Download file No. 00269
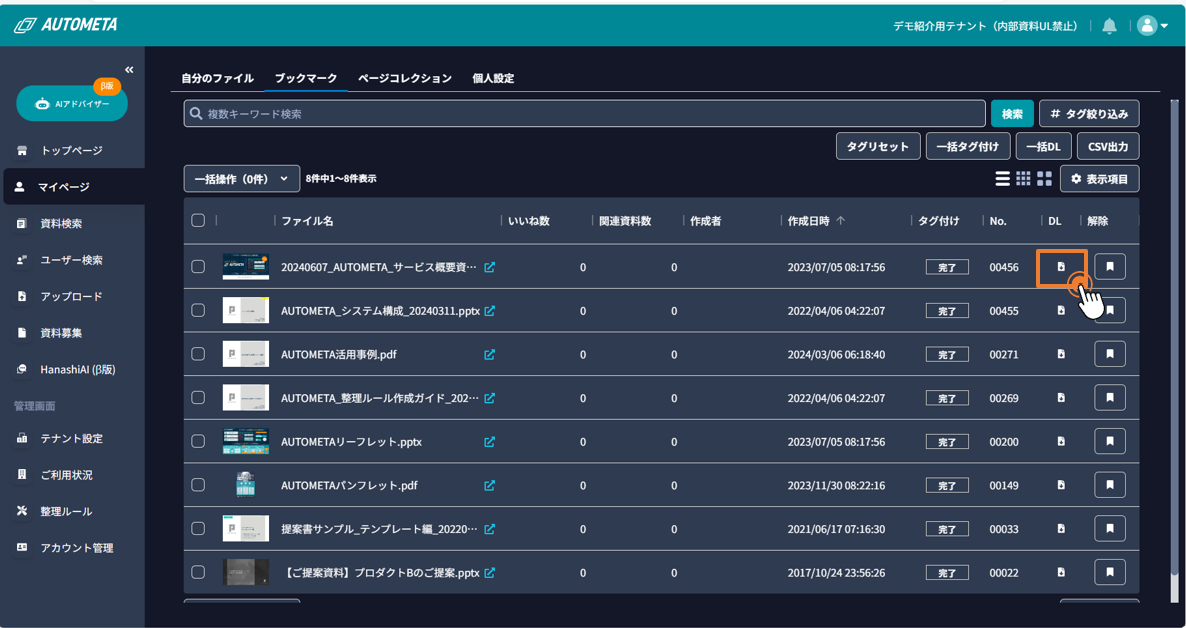This screenshot has height=628, width=1186. [1061, 398]
